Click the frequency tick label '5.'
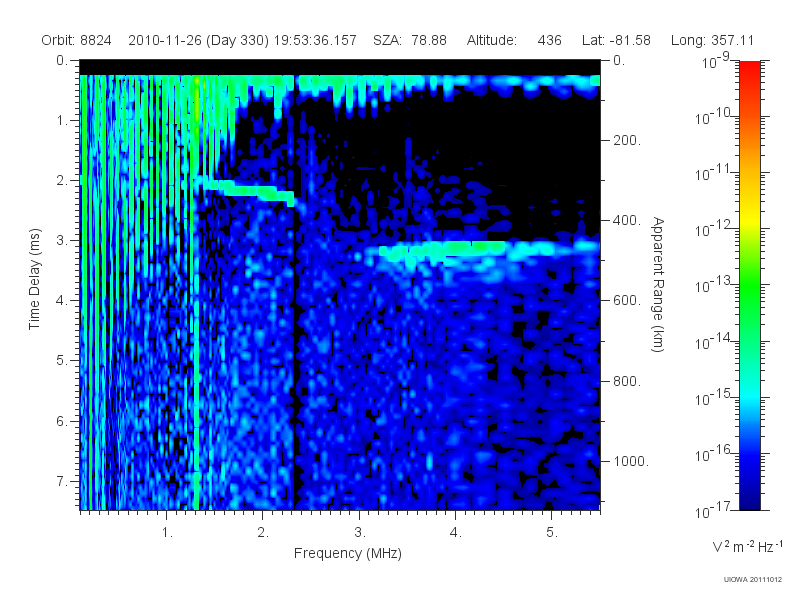 [x=552, y=533]
